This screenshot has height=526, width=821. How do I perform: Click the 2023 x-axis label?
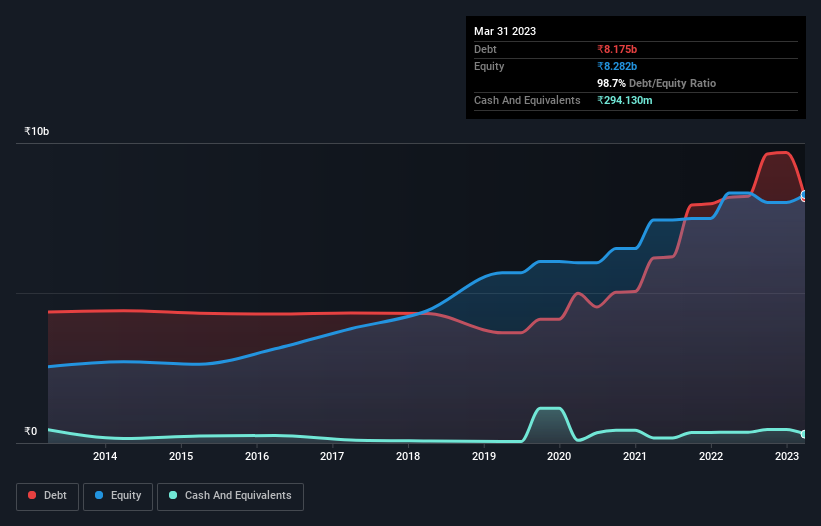786,456
